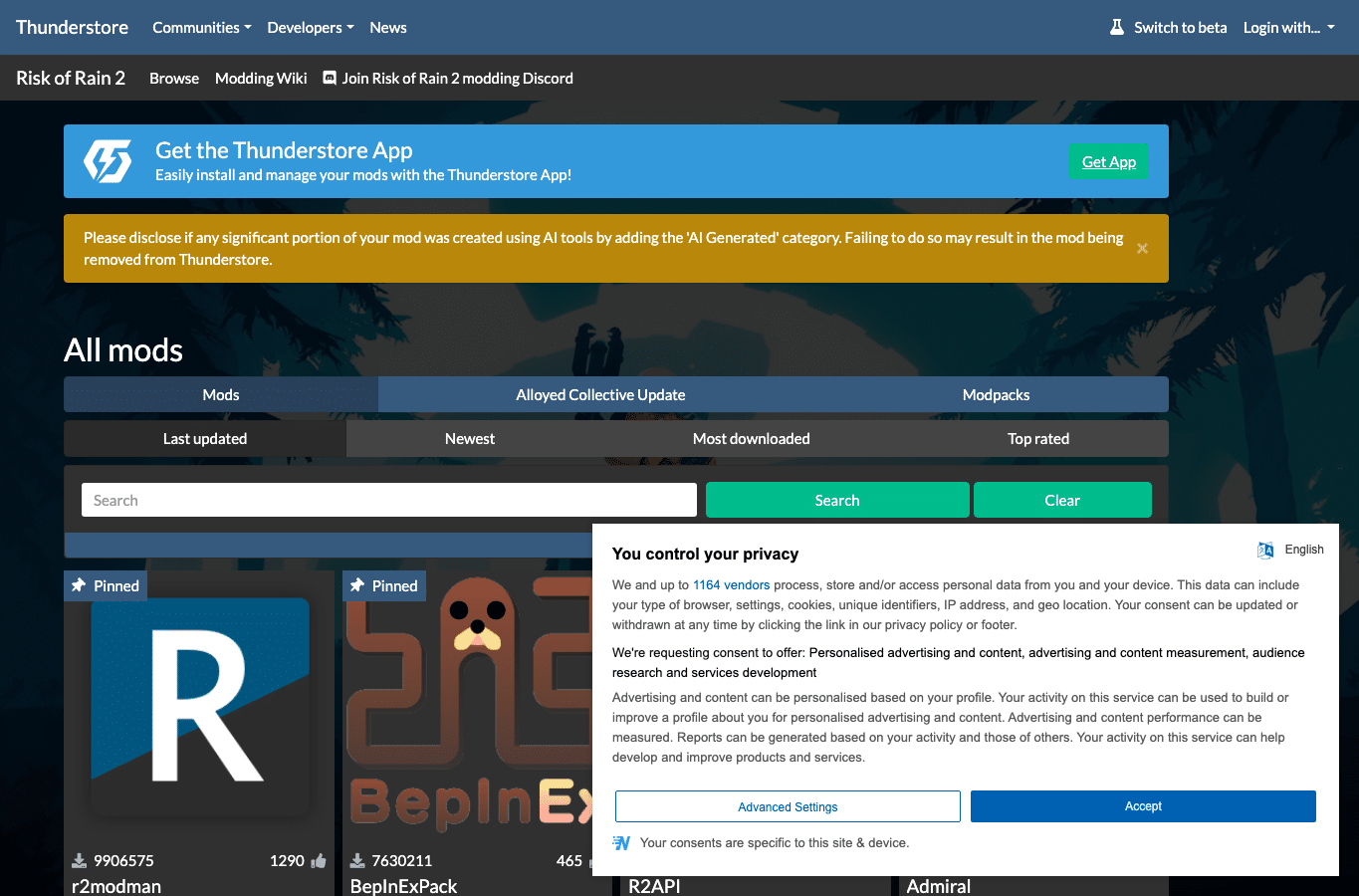
Task: Open the R2API mod title
Action: (x=655, y=886)
